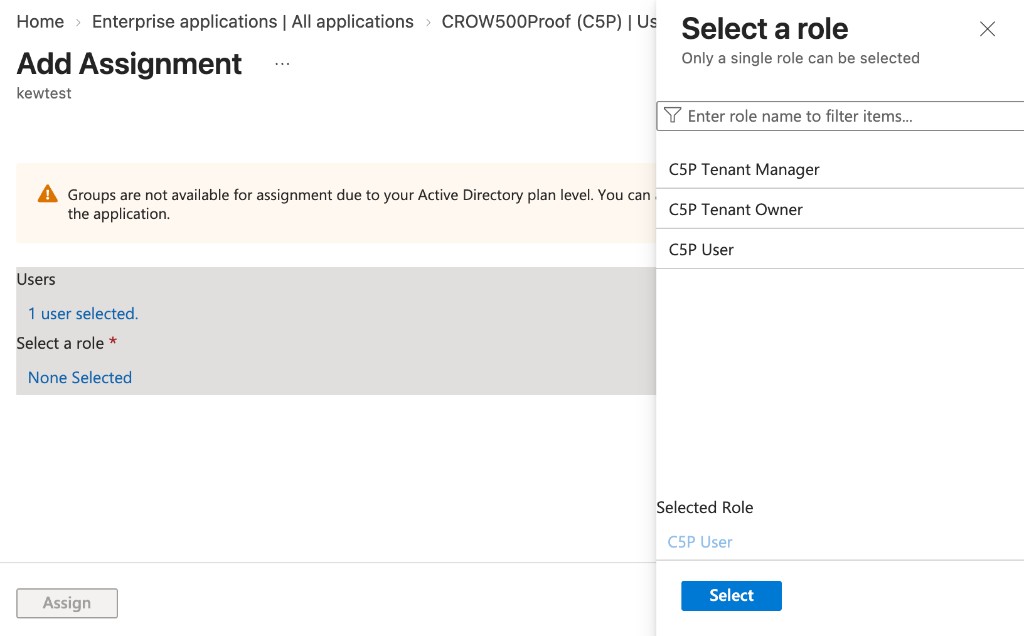Click the Assign button
Image resolution: width=1024 pixels, height=636 pixels.
67,603
